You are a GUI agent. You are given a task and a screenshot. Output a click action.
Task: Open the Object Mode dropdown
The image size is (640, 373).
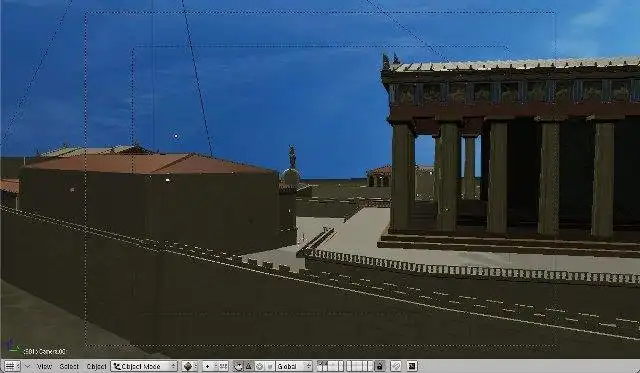coord(144,366)
